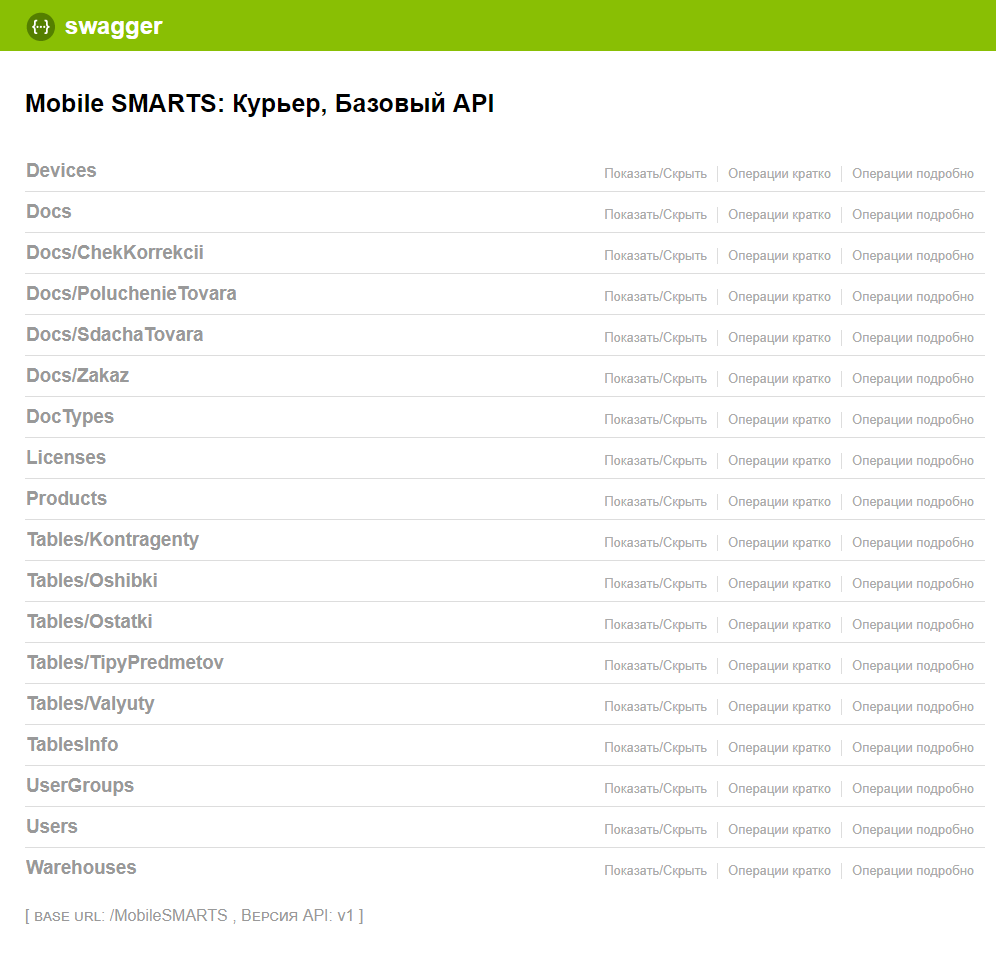
Task: Click Операции подробно for Docs/PoluchenieTovara
Action: click(913, 297)
